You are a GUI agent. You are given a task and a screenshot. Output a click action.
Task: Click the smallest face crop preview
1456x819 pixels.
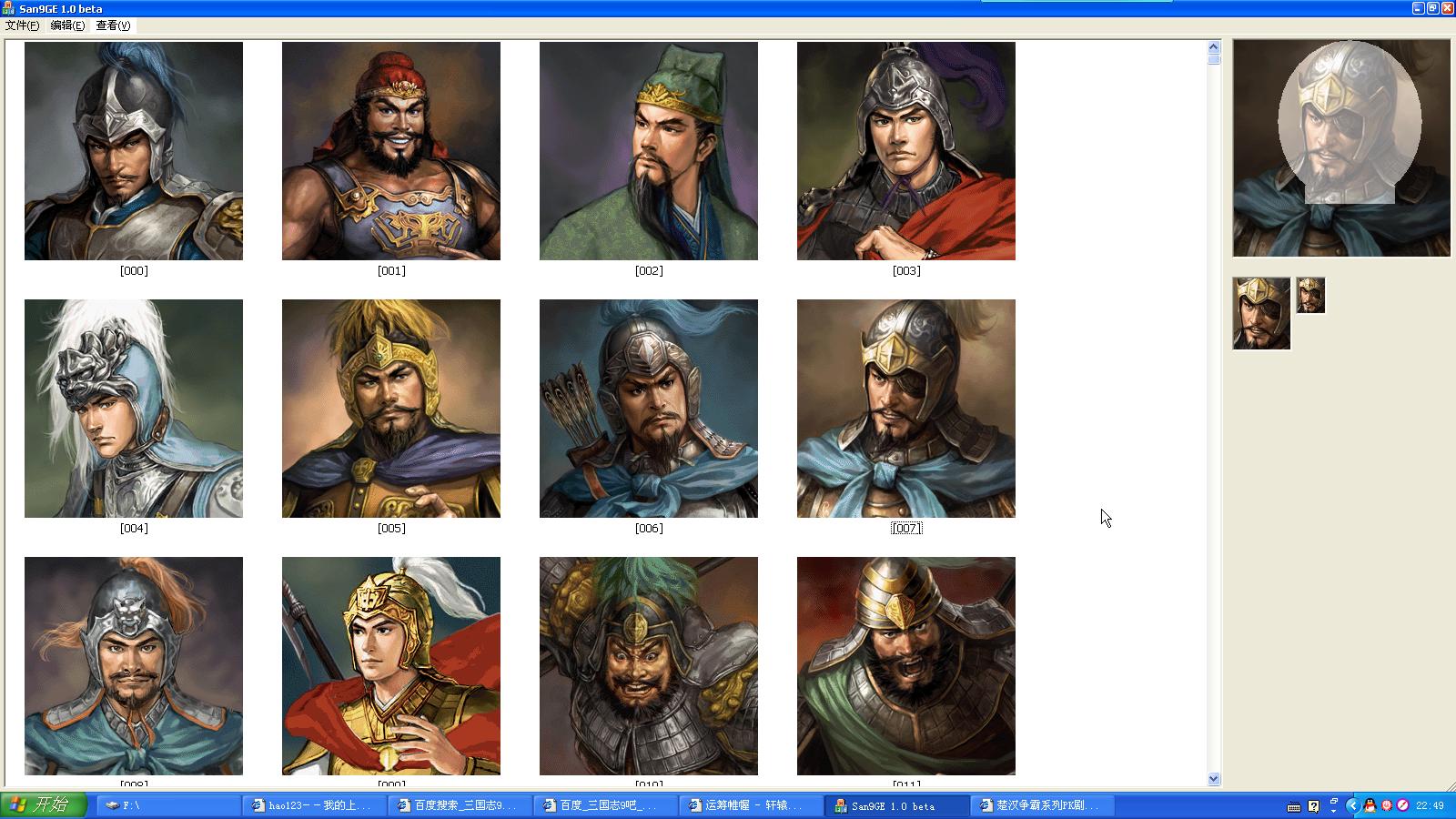click(x=1310, y=296)
